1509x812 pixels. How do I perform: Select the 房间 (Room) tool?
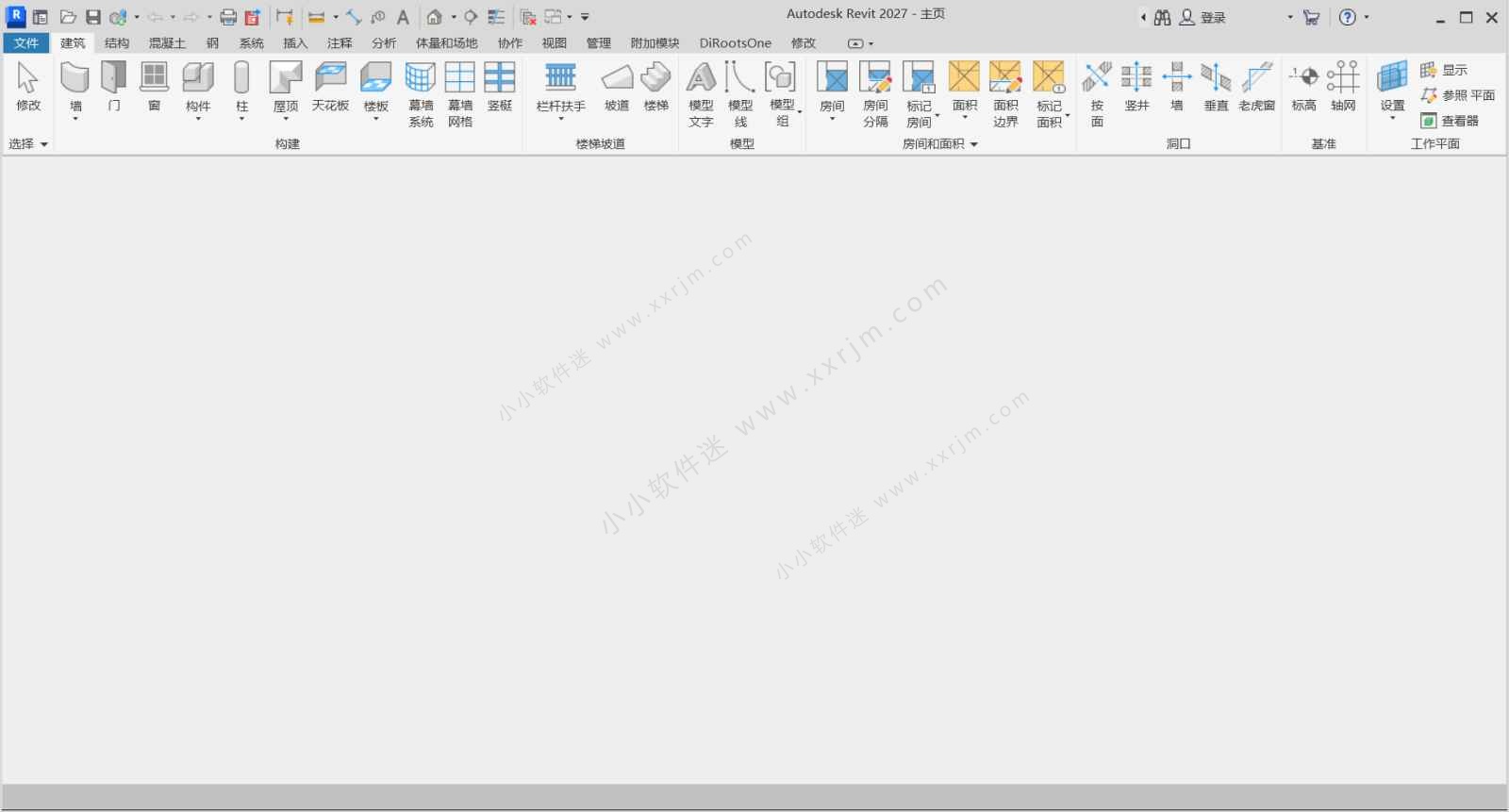[832, 89]
